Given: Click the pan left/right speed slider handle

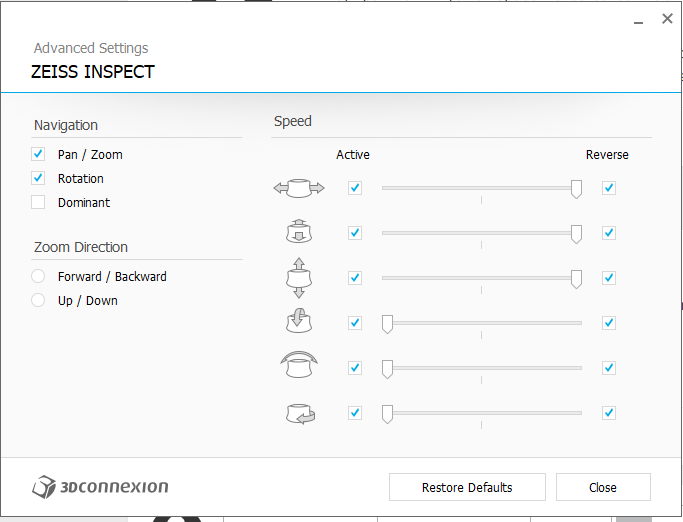Looking at the screenshot, I should point(576,189).
